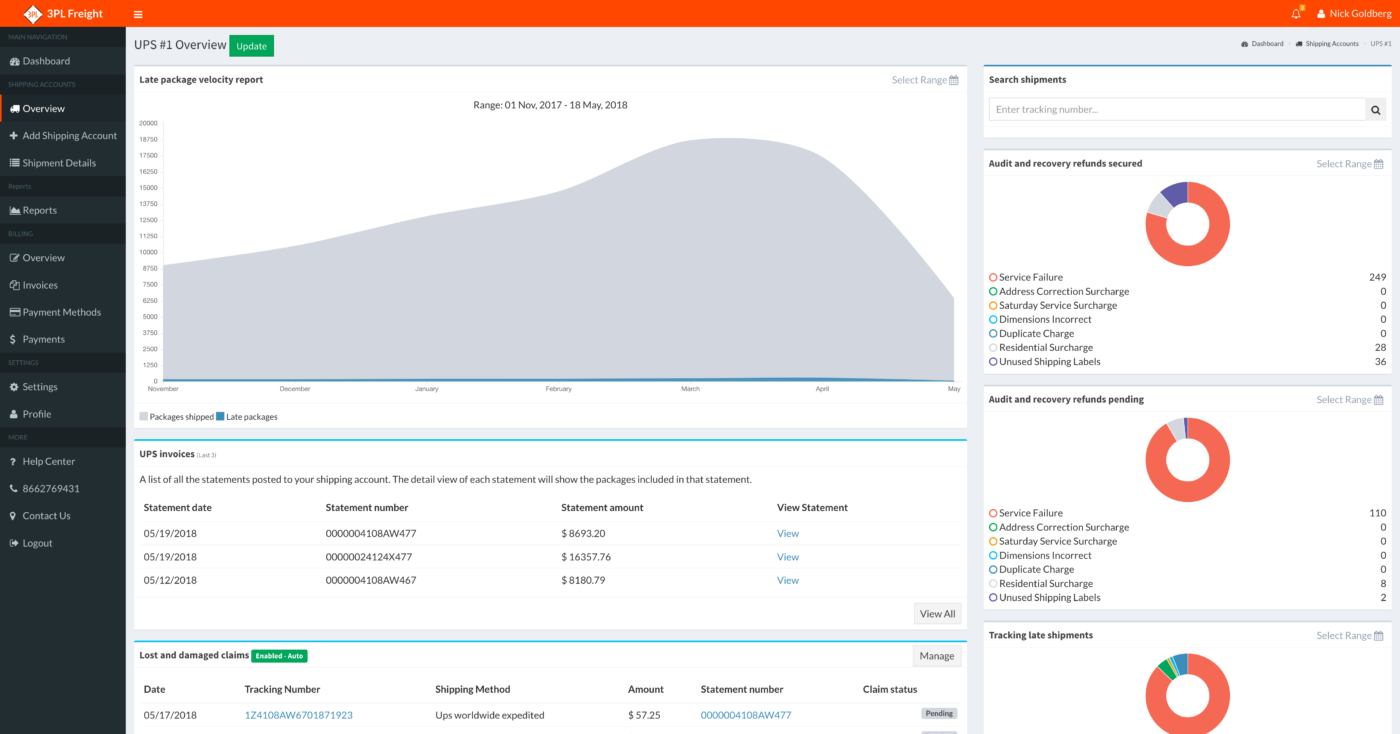The width and height of the screenshot is (1400, 734).
Task: Toggle Duplicate Charge in refunds pending legend
Action: tap(1031, 570)
